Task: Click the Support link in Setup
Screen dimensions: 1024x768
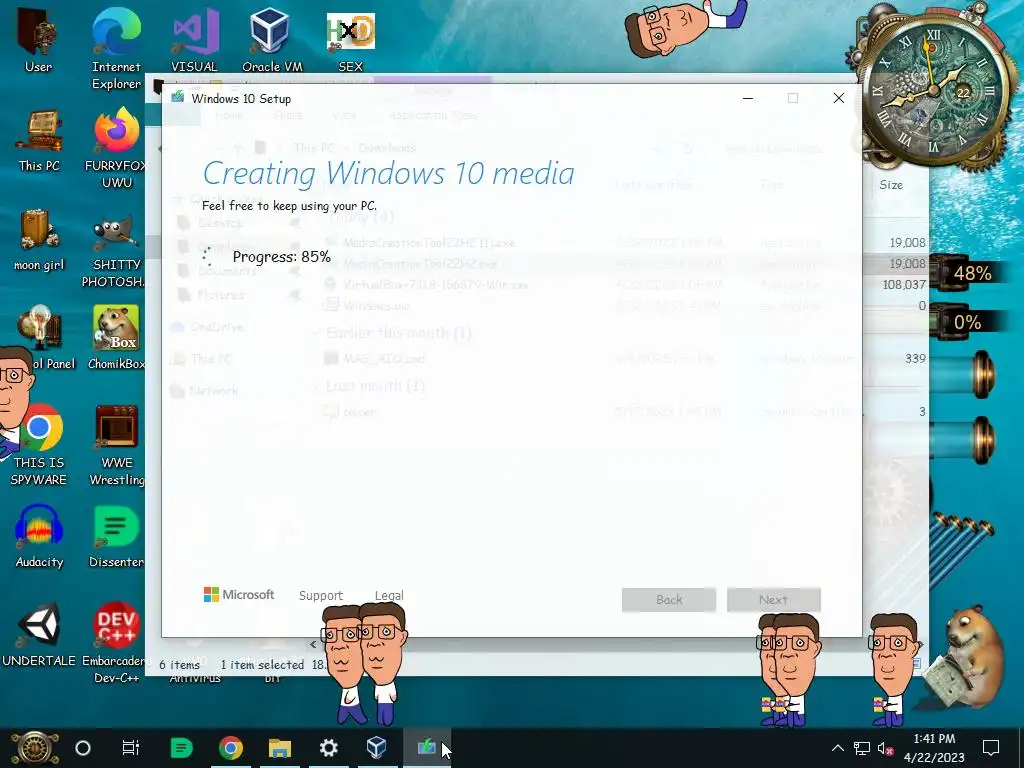Action: click(x=321, y=596)
